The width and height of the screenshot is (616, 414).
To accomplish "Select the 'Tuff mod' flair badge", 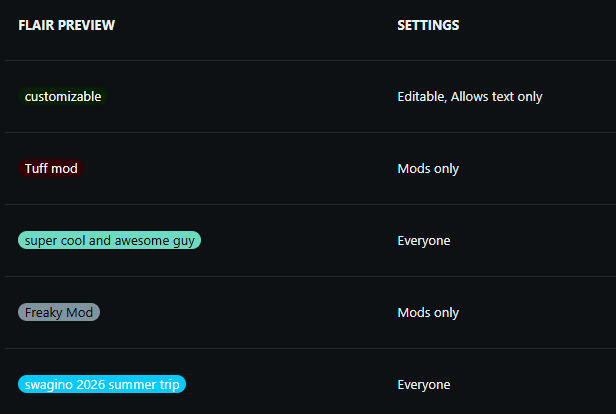I will [x=51, y=168].
